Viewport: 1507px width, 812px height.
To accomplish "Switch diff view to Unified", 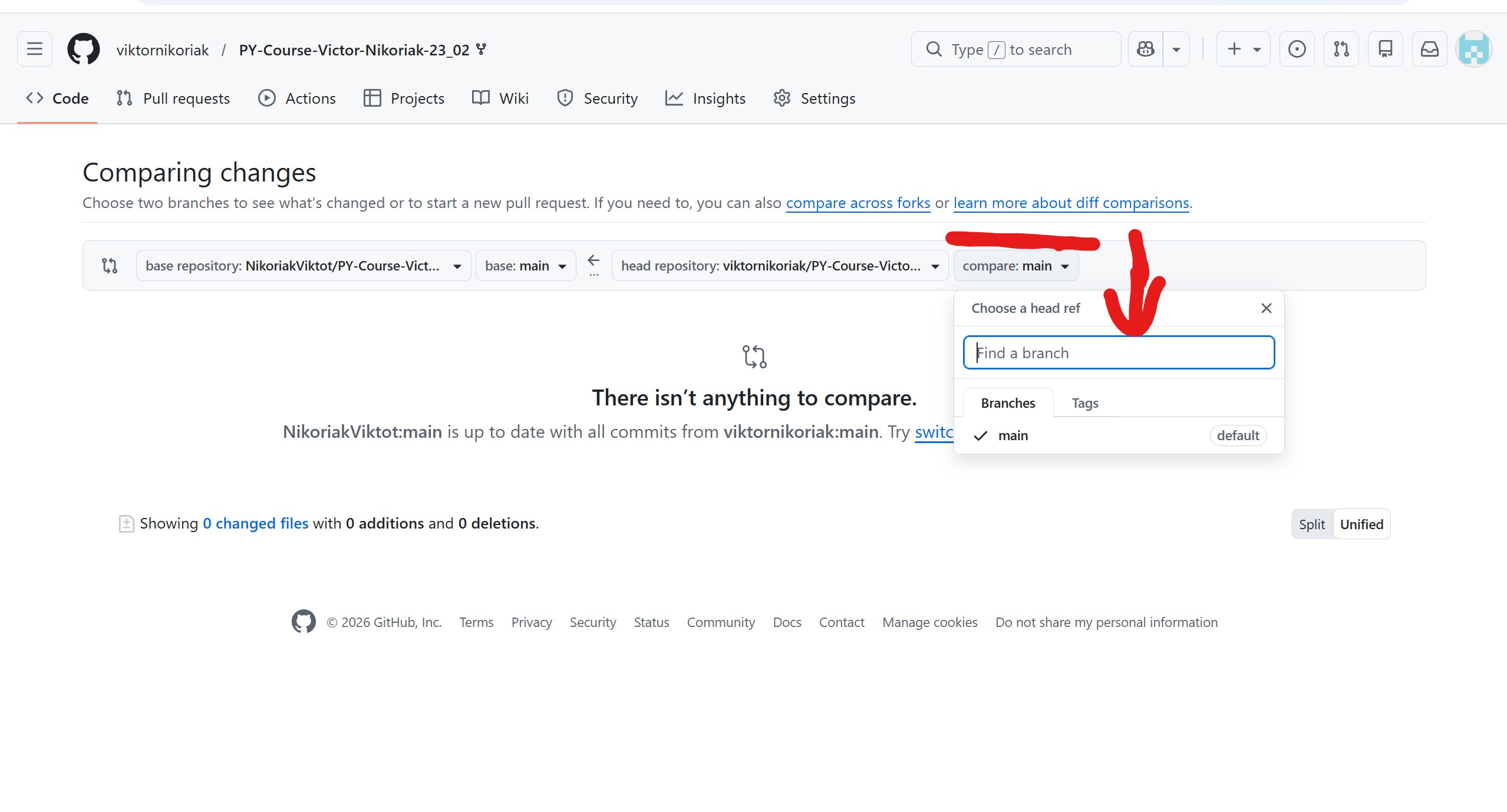I will point(1361,524).
